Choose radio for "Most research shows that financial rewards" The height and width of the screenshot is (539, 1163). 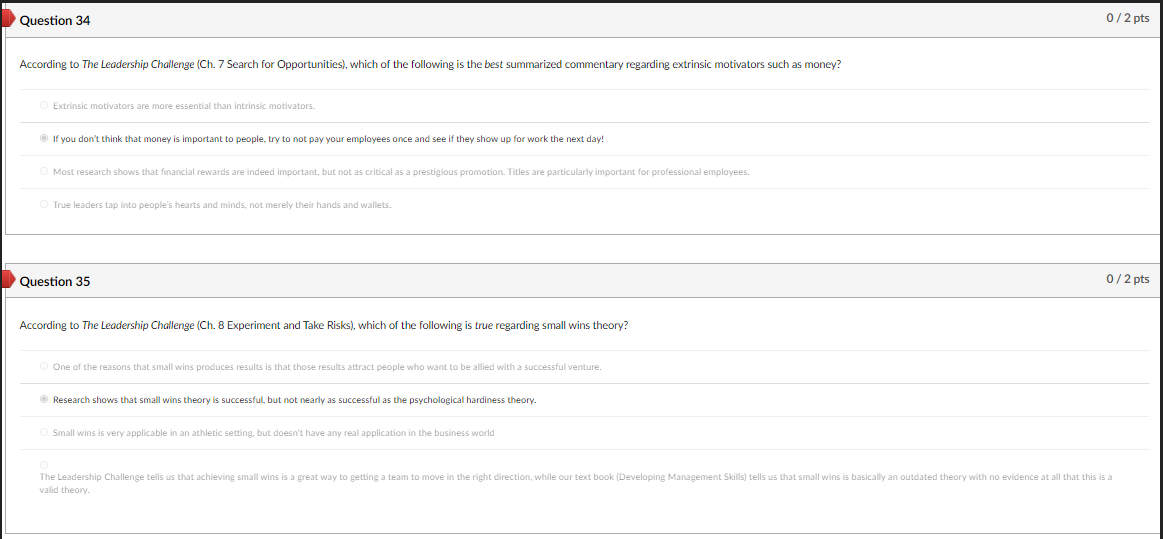coord(44,172)
